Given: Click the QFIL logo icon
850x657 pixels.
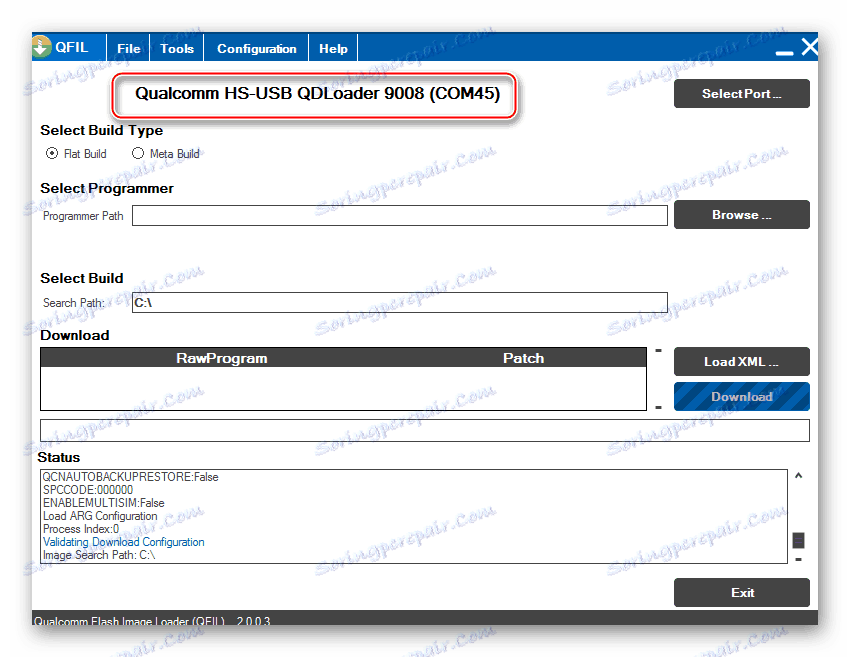Looking at the screenshot, I should (x=41, y=47).
